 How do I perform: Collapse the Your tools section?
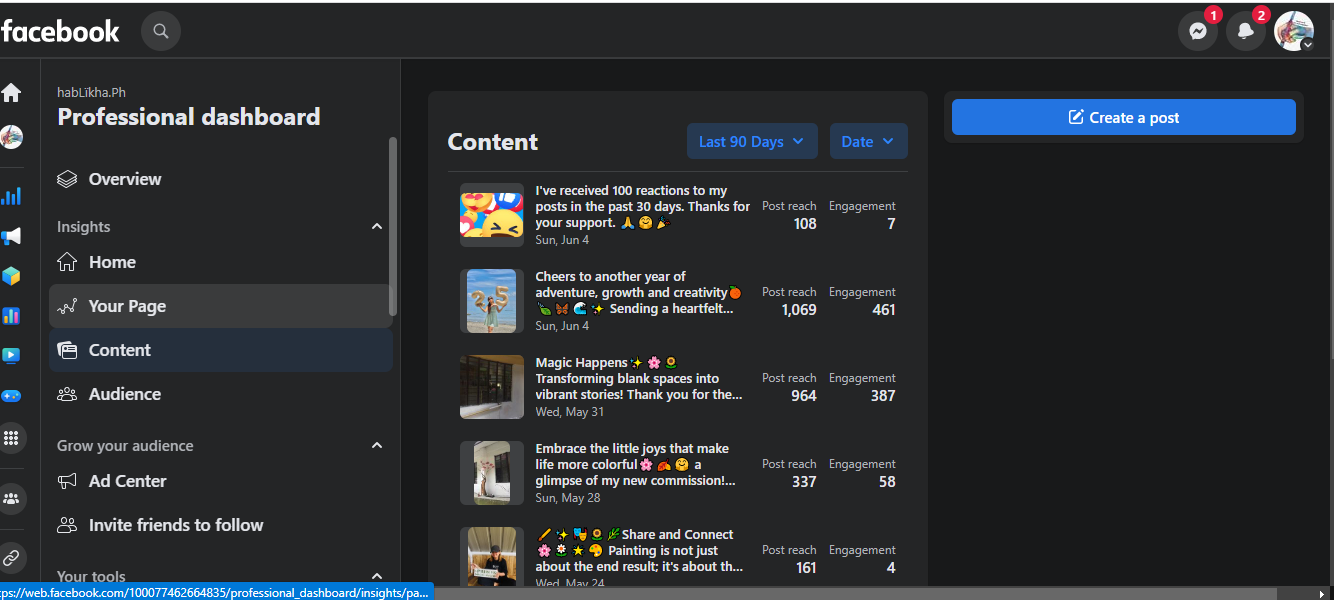tap(377, 576)
